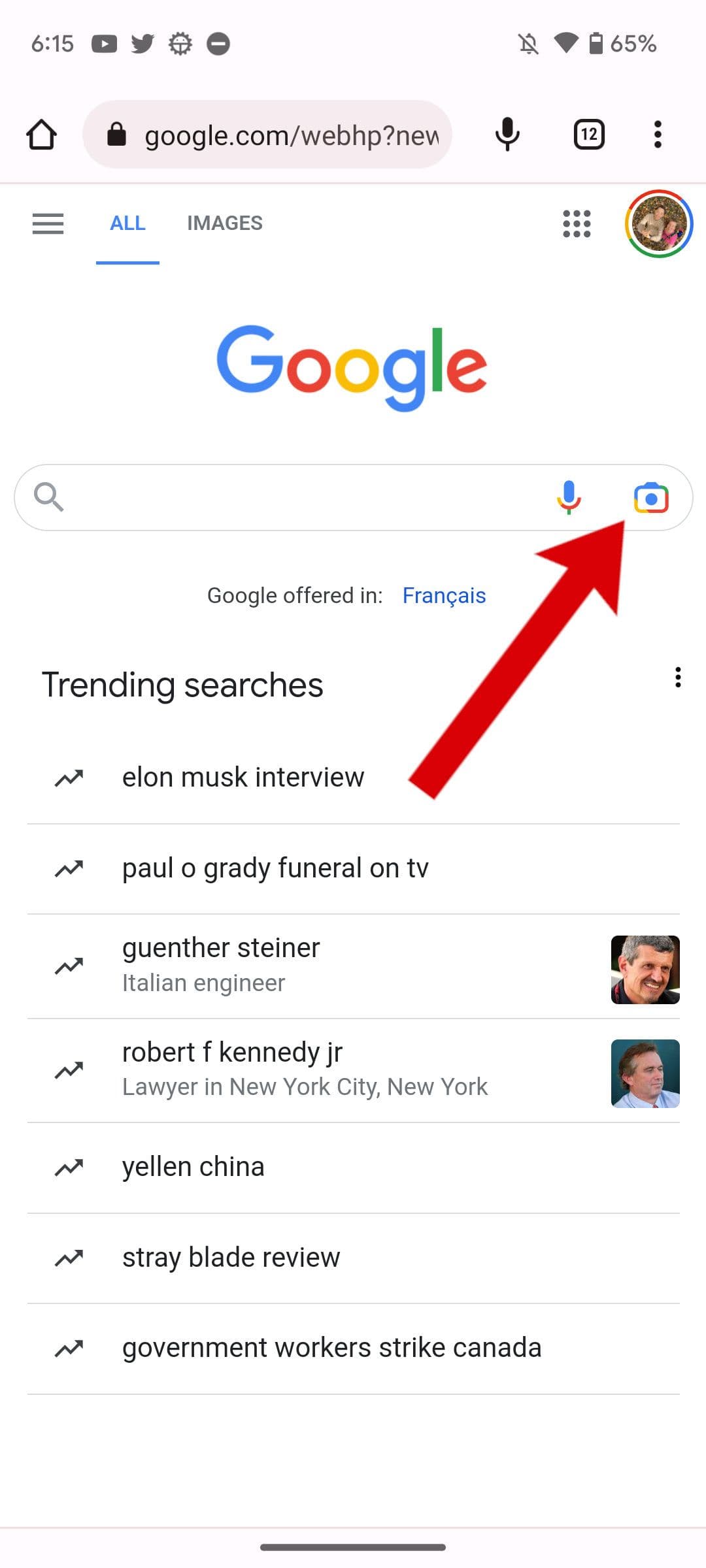706x1568 pixels.
Task: Tap the Google Lens camera icon
Action: 651,498
